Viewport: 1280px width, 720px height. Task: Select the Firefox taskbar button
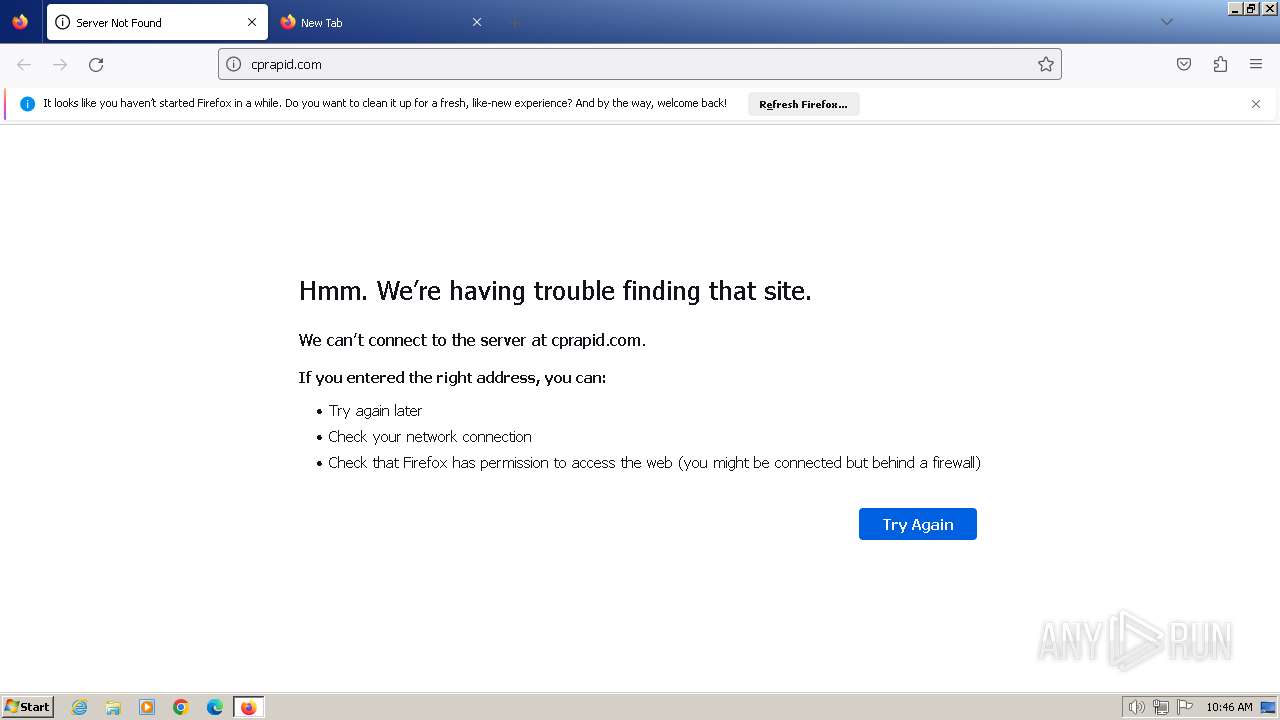248,707
